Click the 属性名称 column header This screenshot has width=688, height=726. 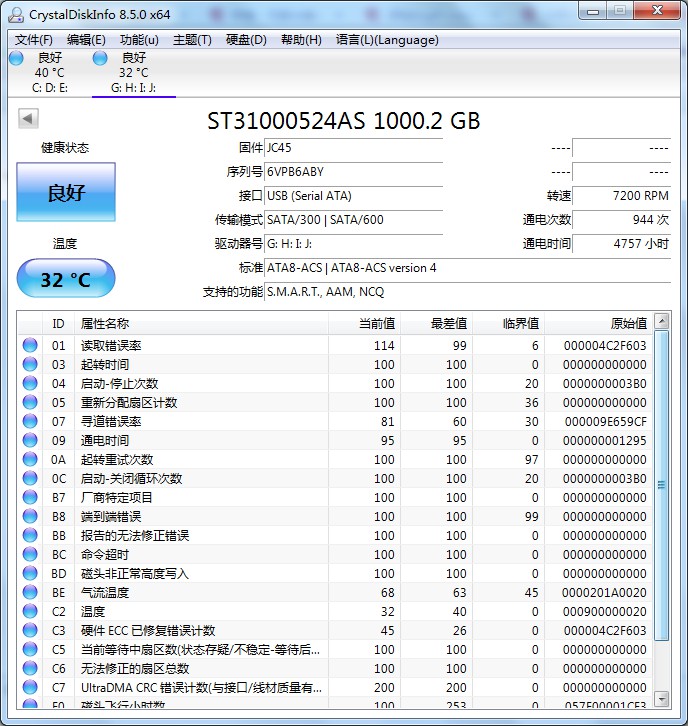(x=201, y=323)
